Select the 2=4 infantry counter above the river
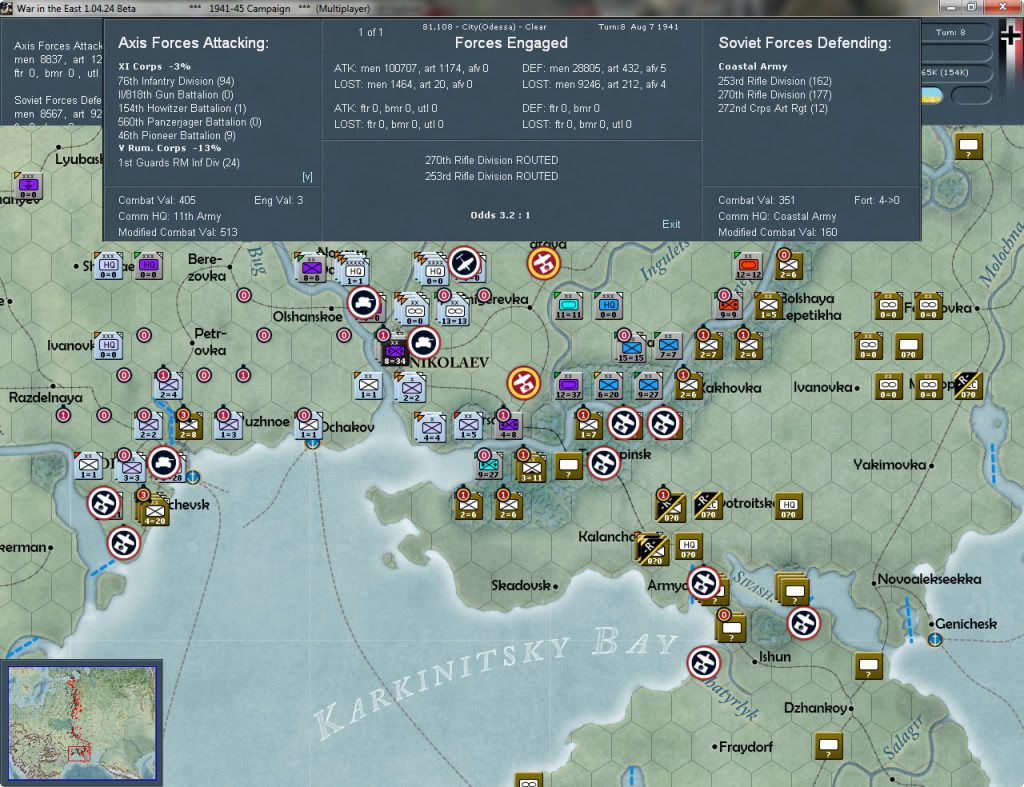 click(x=168, y=385)
